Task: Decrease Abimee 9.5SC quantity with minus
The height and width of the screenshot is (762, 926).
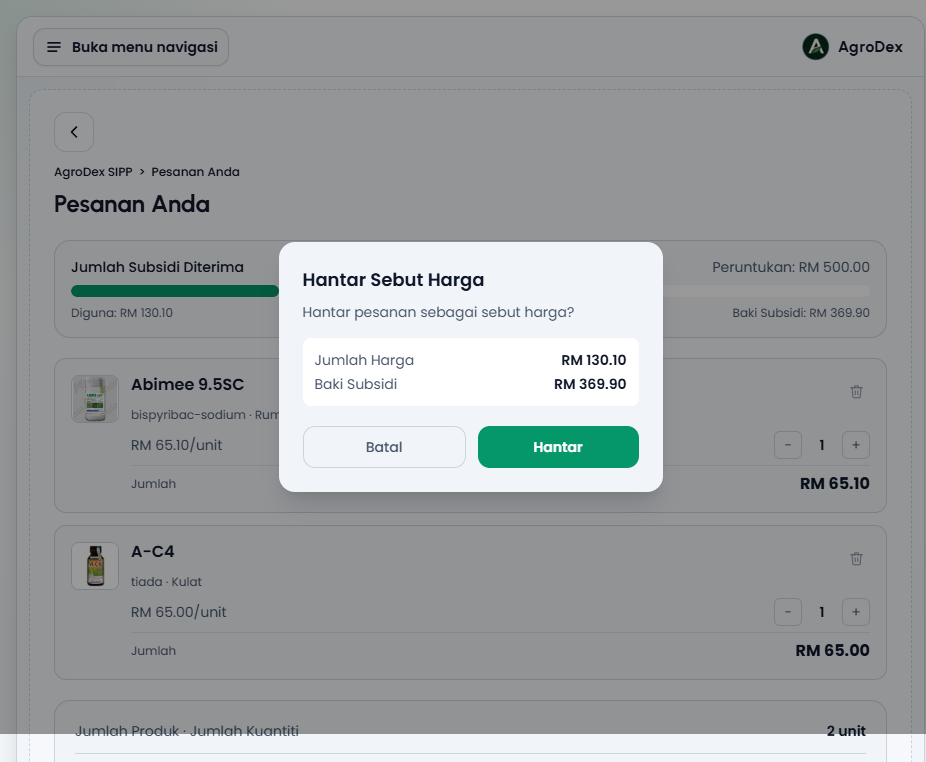Action: click(x=788, y=445)
